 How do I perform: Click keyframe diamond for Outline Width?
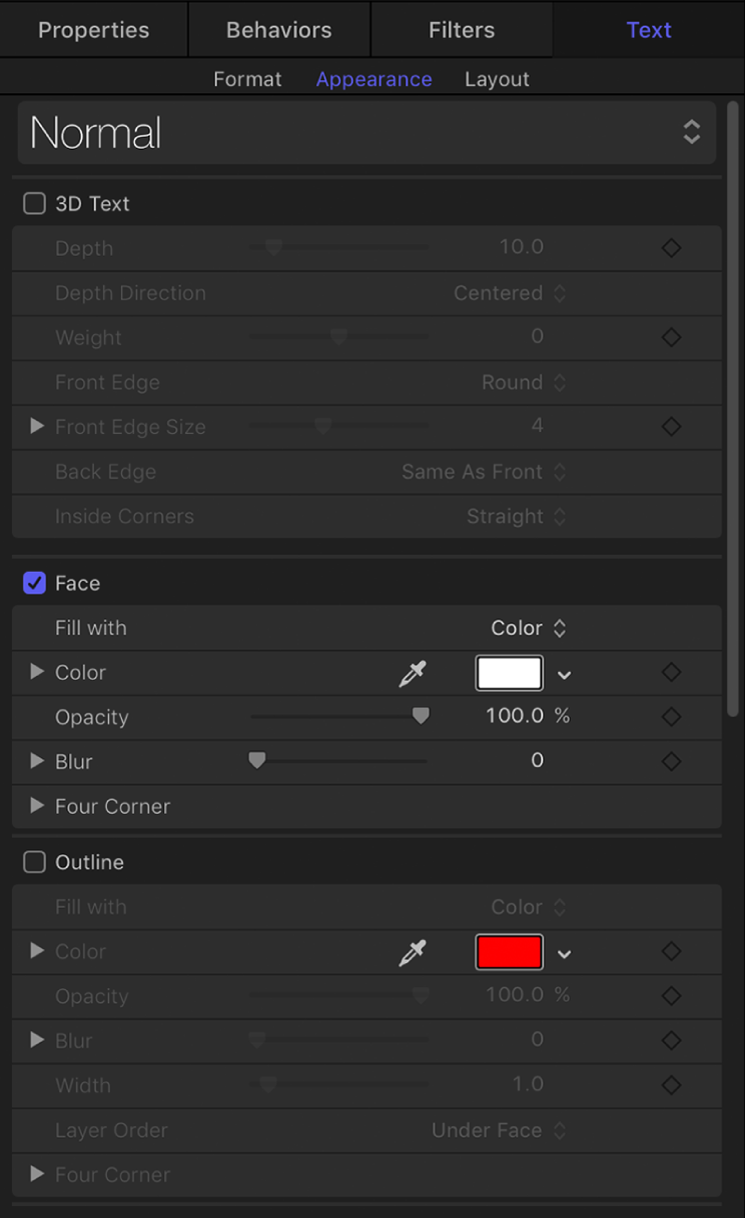[672, 1085]
